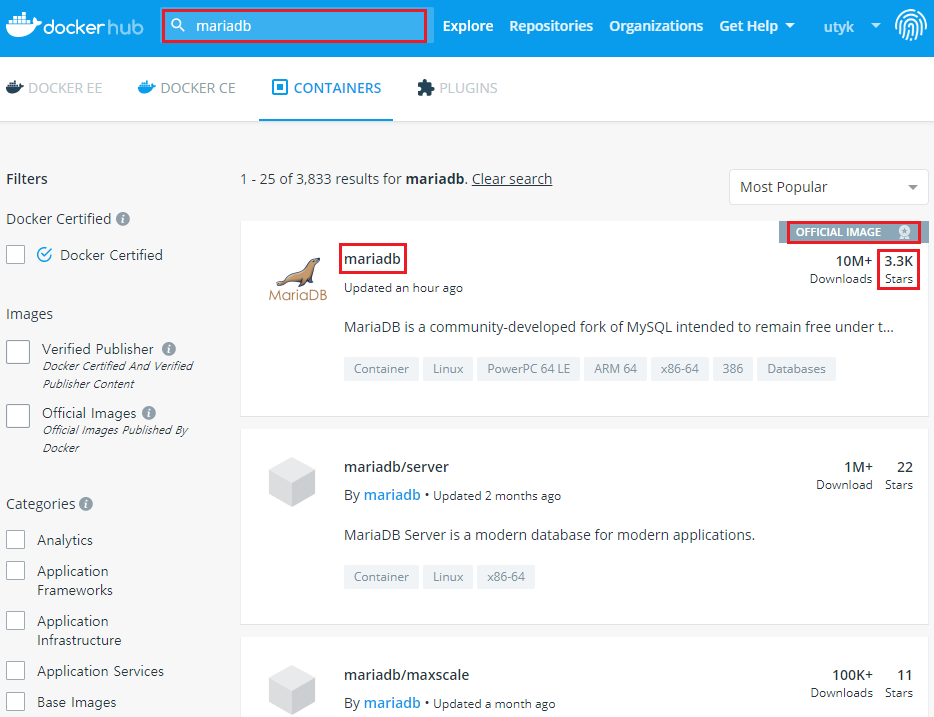Click info icon next to Verified Publisher
This screenshot has width=934, height=717.
coord(169,349)
